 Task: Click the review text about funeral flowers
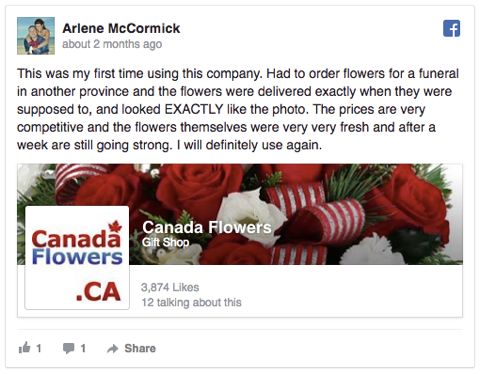(x=238, y=109)
